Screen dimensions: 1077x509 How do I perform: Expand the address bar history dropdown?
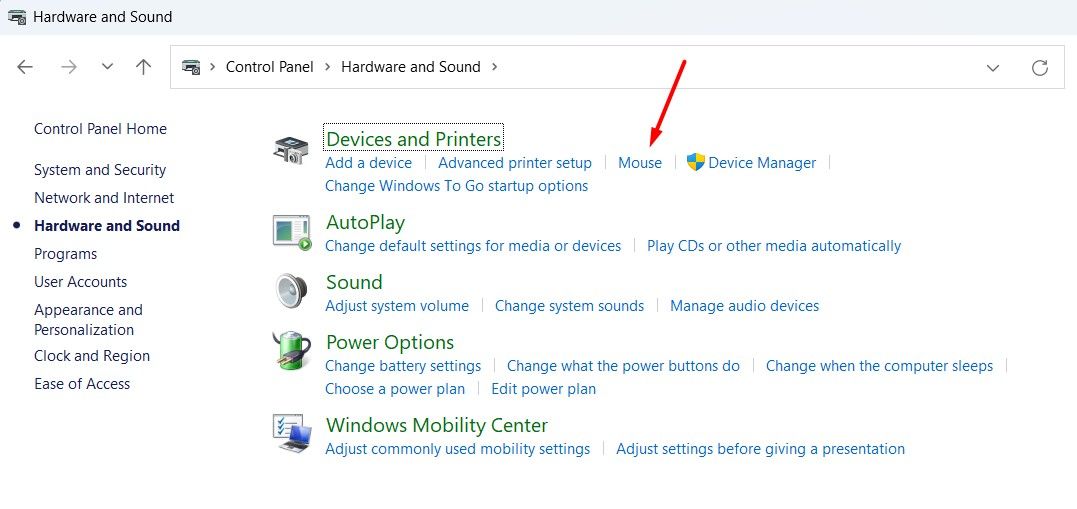[993, 68]
